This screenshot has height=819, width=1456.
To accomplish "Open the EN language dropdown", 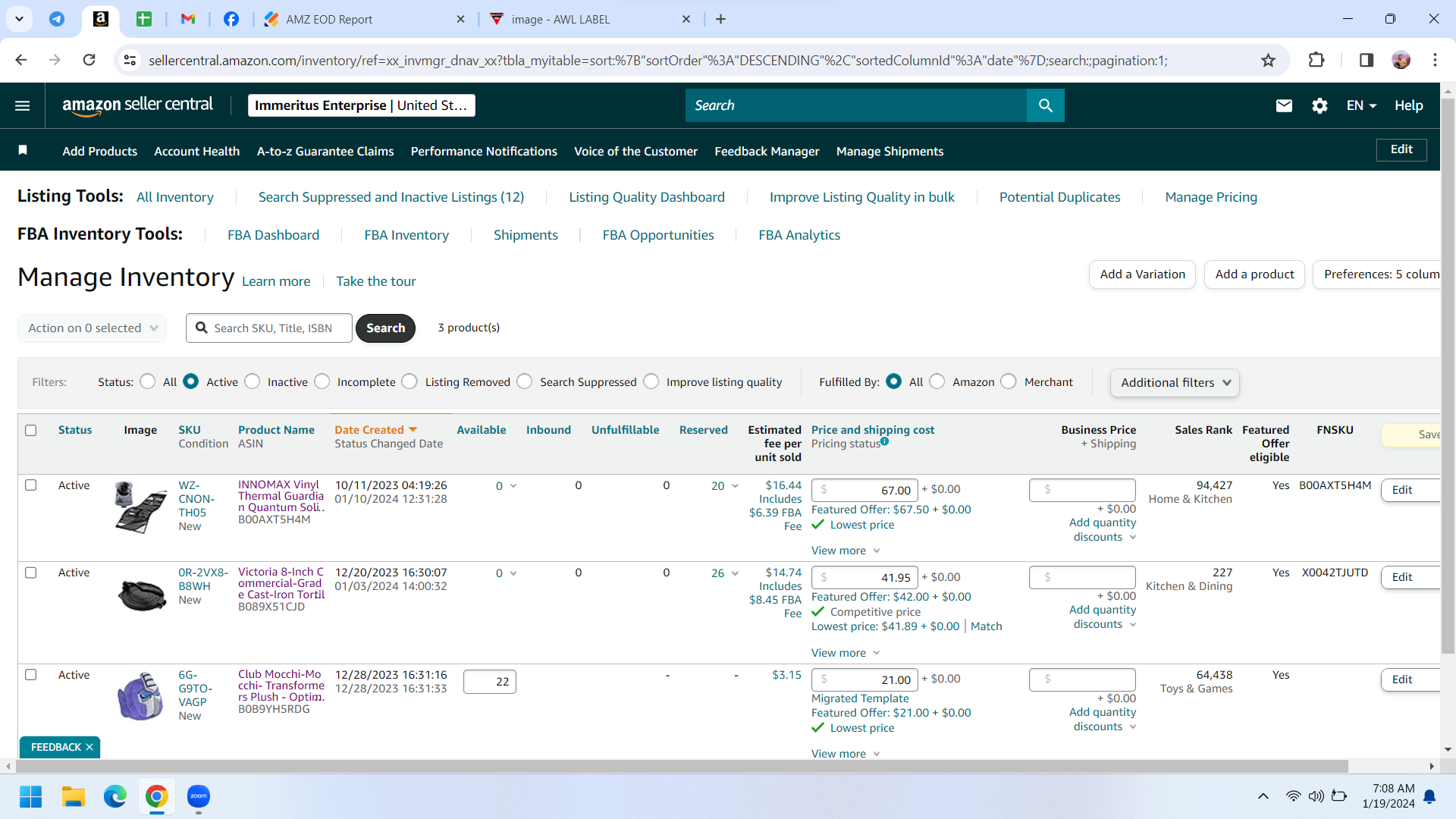I will click(x=1361, y=105).
